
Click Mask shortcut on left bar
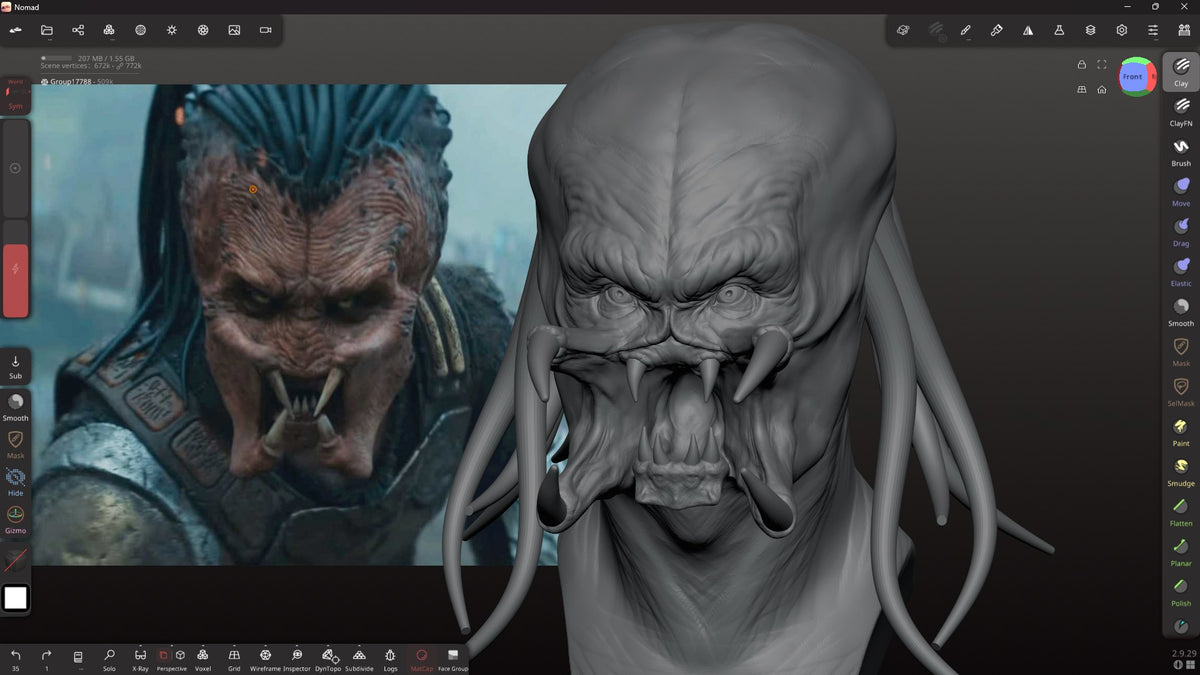pos(15,444)
